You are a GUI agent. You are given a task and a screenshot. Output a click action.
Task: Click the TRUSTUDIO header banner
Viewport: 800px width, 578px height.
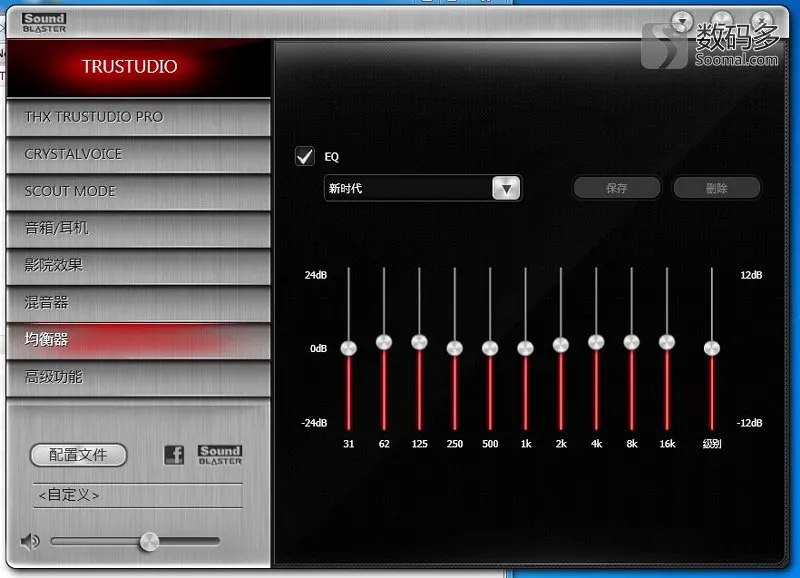(138, 67)
